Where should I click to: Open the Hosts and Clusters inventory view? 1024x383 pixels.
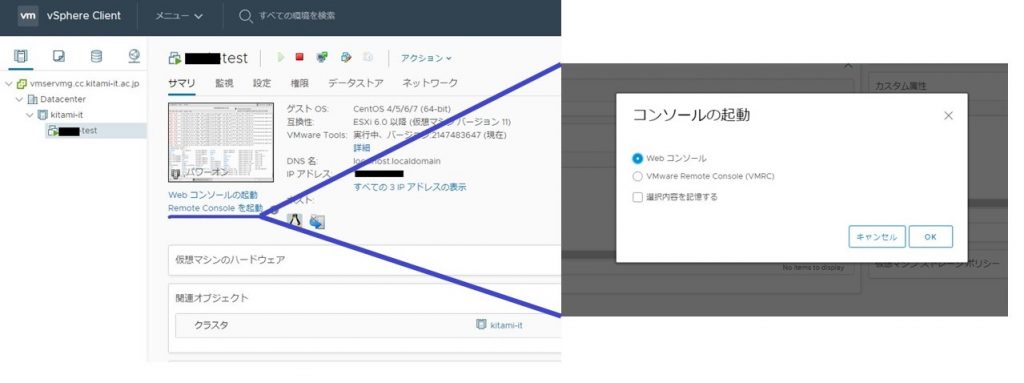21,56
